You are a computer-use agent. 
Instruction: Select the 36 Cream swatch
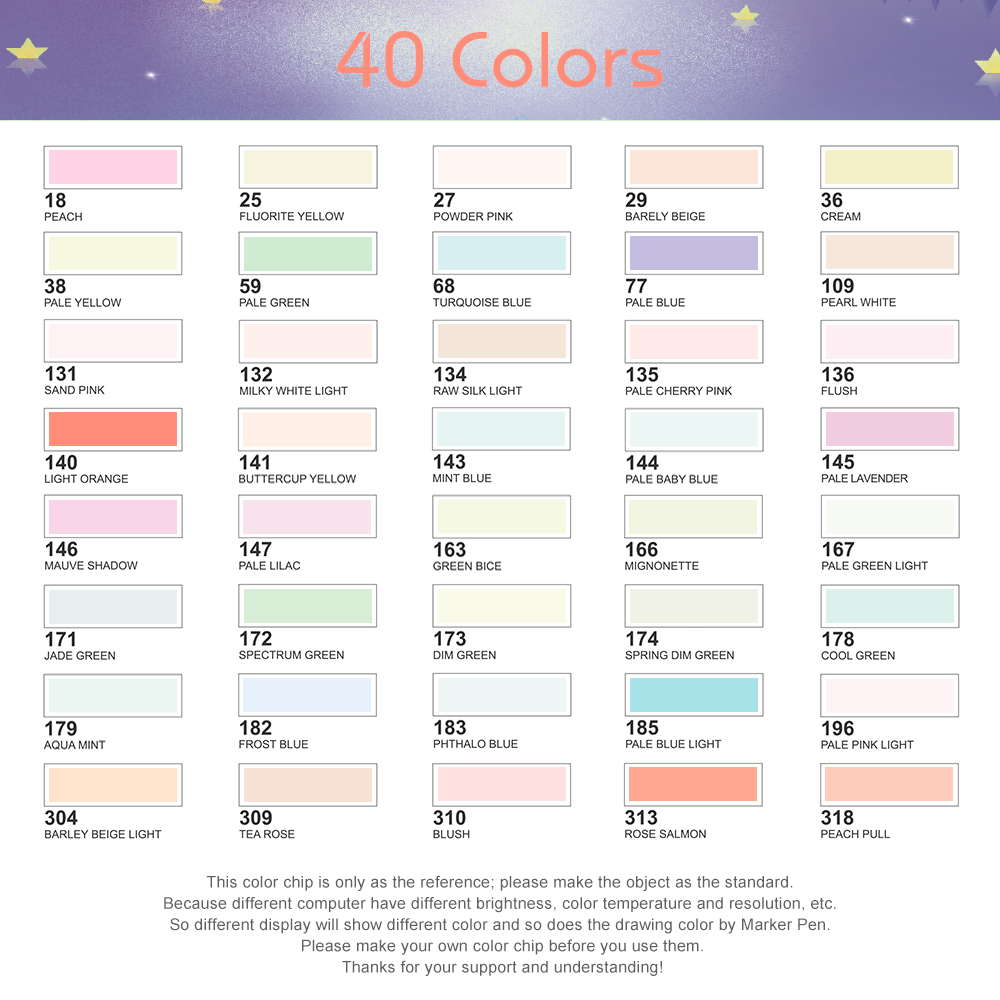point(889,167)
